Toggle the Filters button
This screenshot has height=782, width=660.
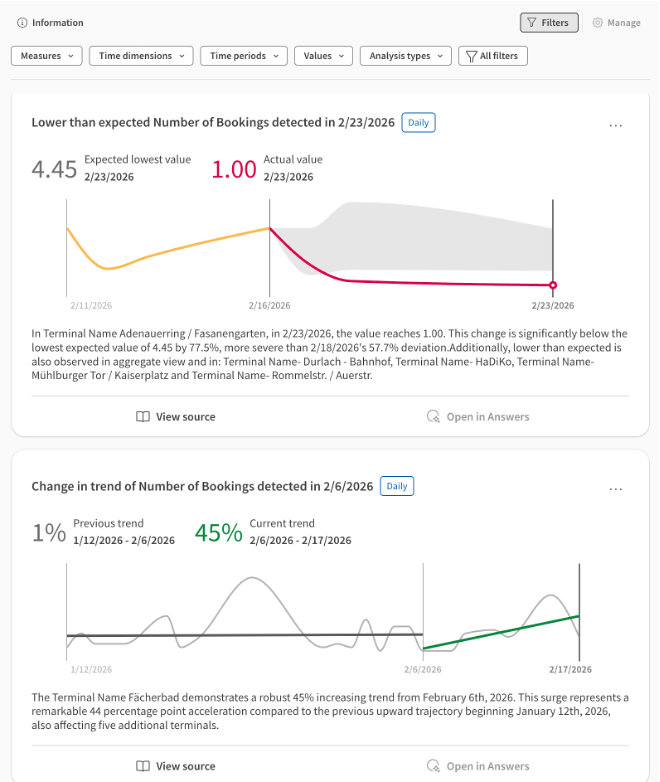549,23
